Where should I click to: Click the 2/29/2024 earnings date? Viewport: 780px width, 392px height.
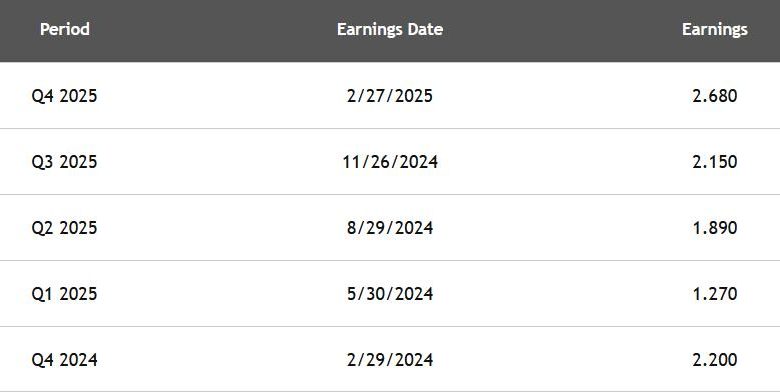click(390, 360)
